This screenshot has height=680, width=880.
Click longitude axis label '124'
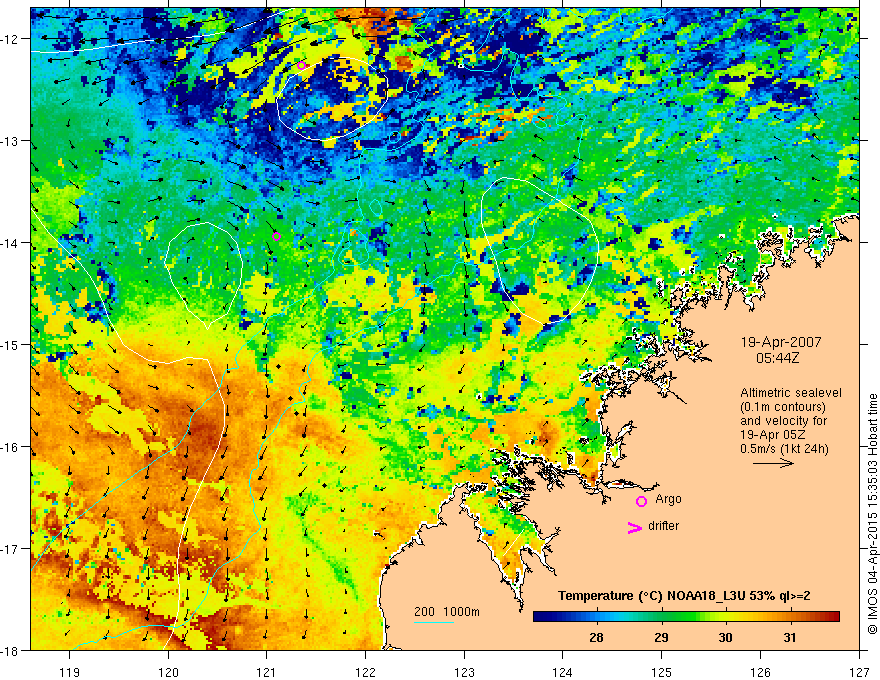pyautogui.click(x=563, y=672)
